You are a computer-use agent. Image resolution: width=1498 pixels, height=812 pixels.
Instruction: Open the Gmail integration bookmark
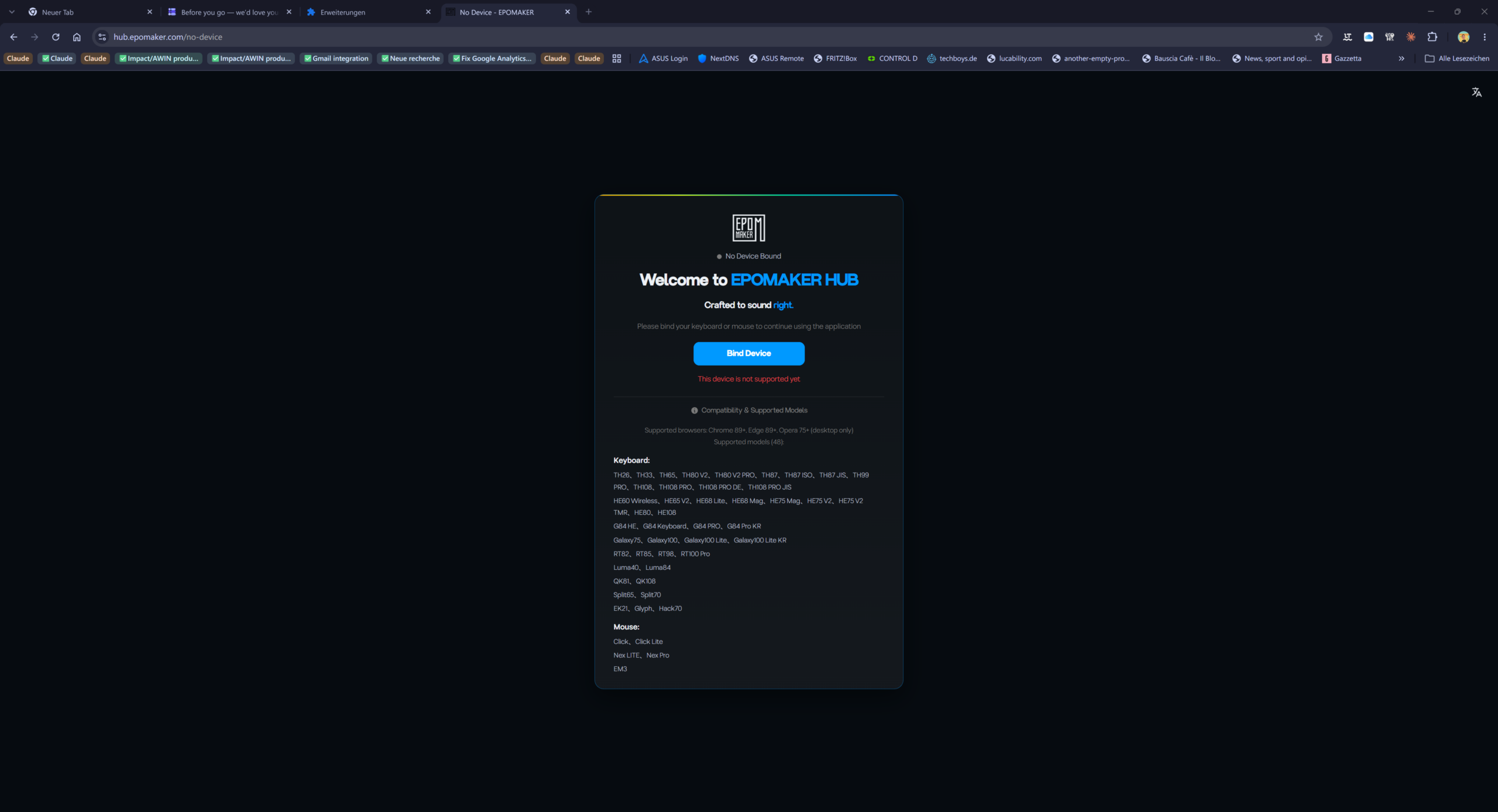point(336,59)
